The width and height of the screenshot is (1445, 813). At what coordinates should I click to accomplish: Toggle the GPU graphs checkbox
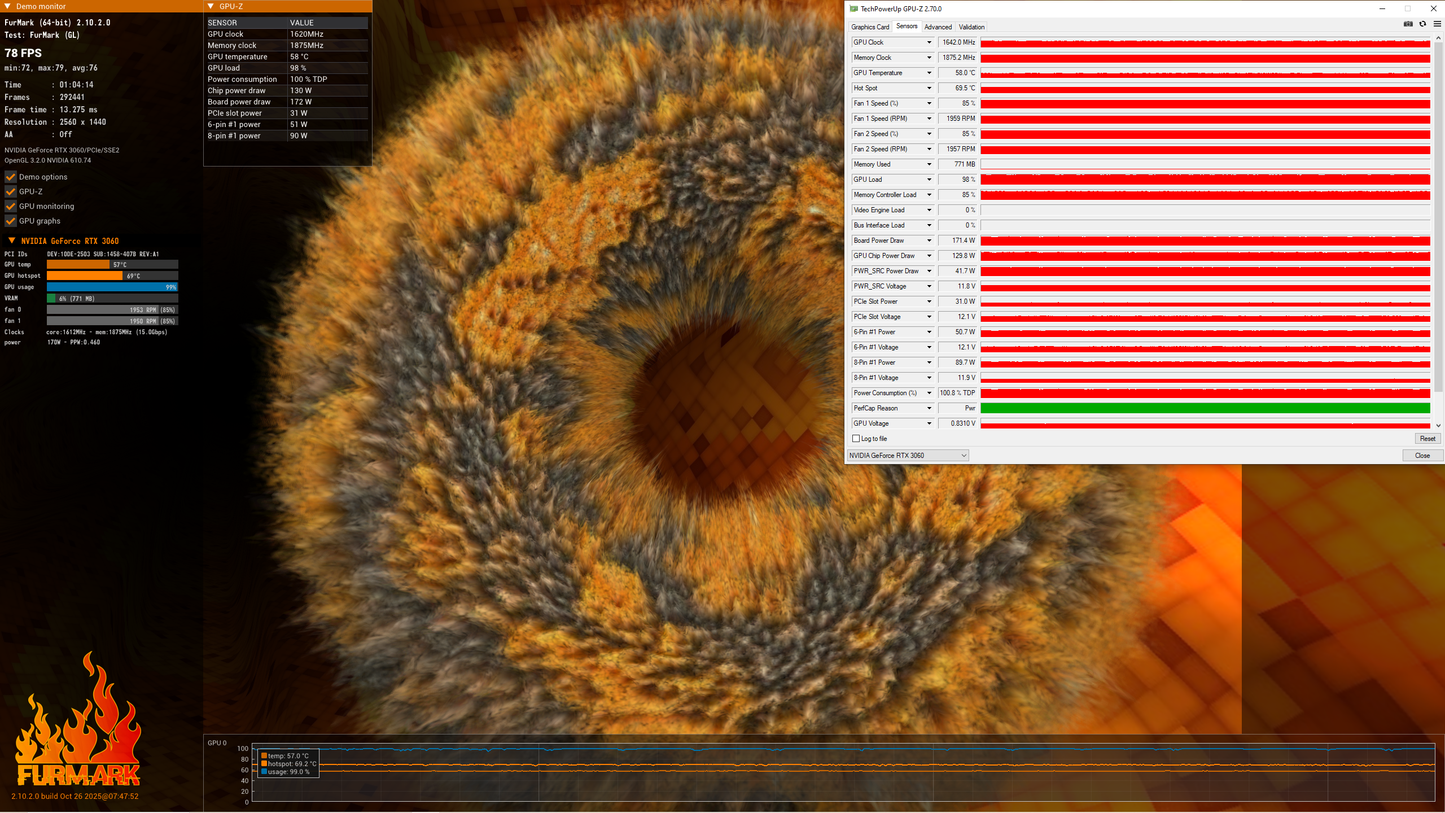pos(11,221)
